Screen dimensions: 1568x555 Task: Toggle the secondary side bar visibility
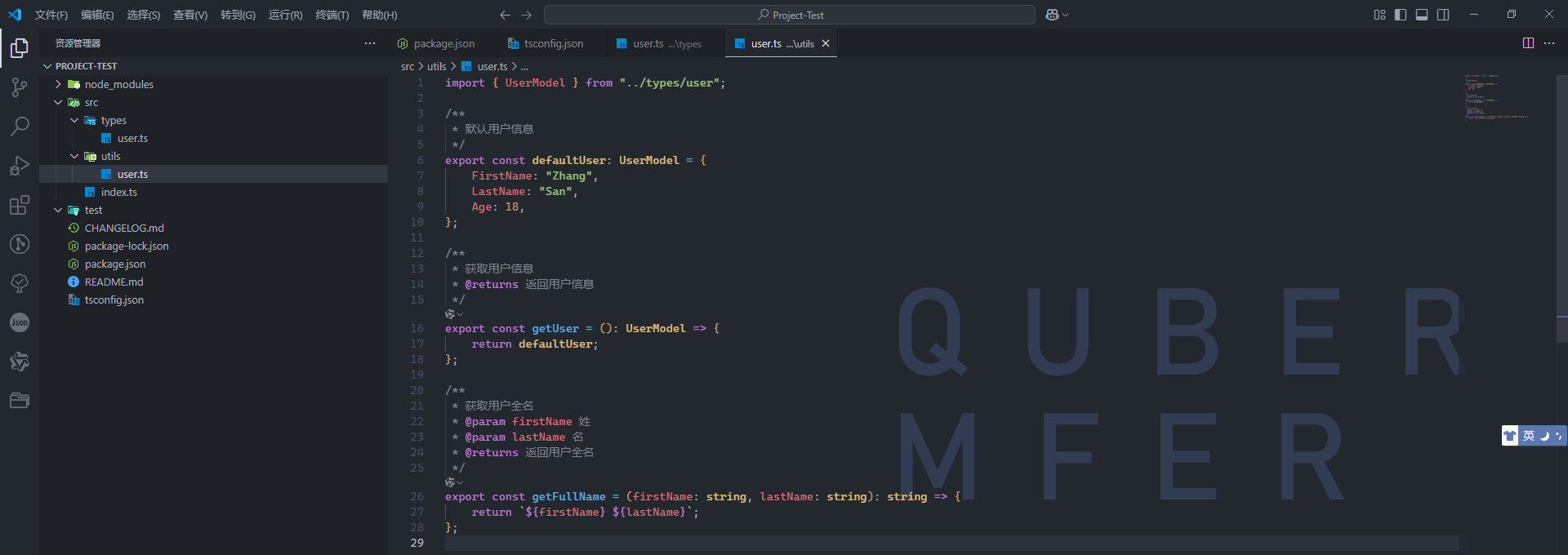coord(1443,15)
